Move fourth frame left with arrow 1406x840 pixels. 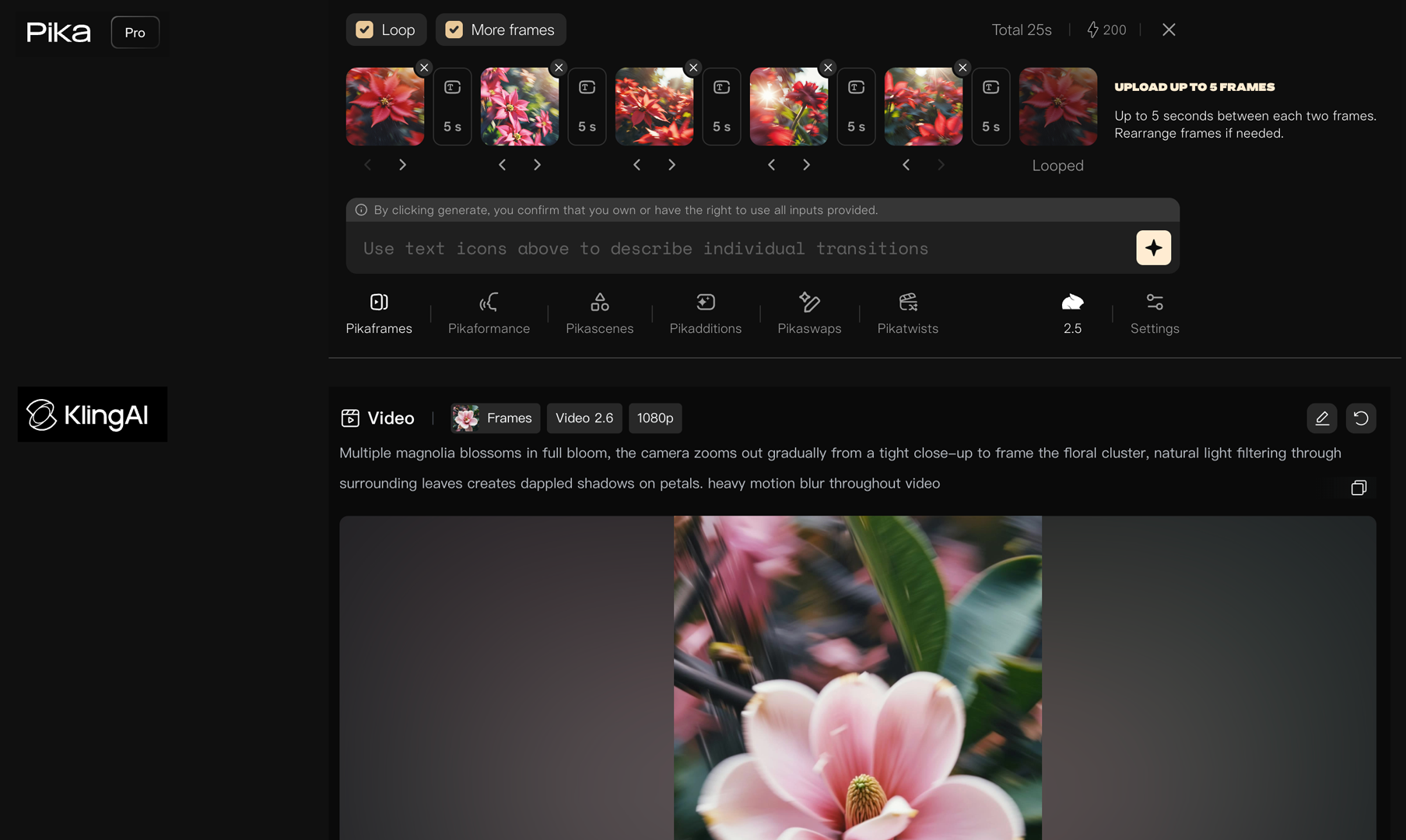[772, 165]
